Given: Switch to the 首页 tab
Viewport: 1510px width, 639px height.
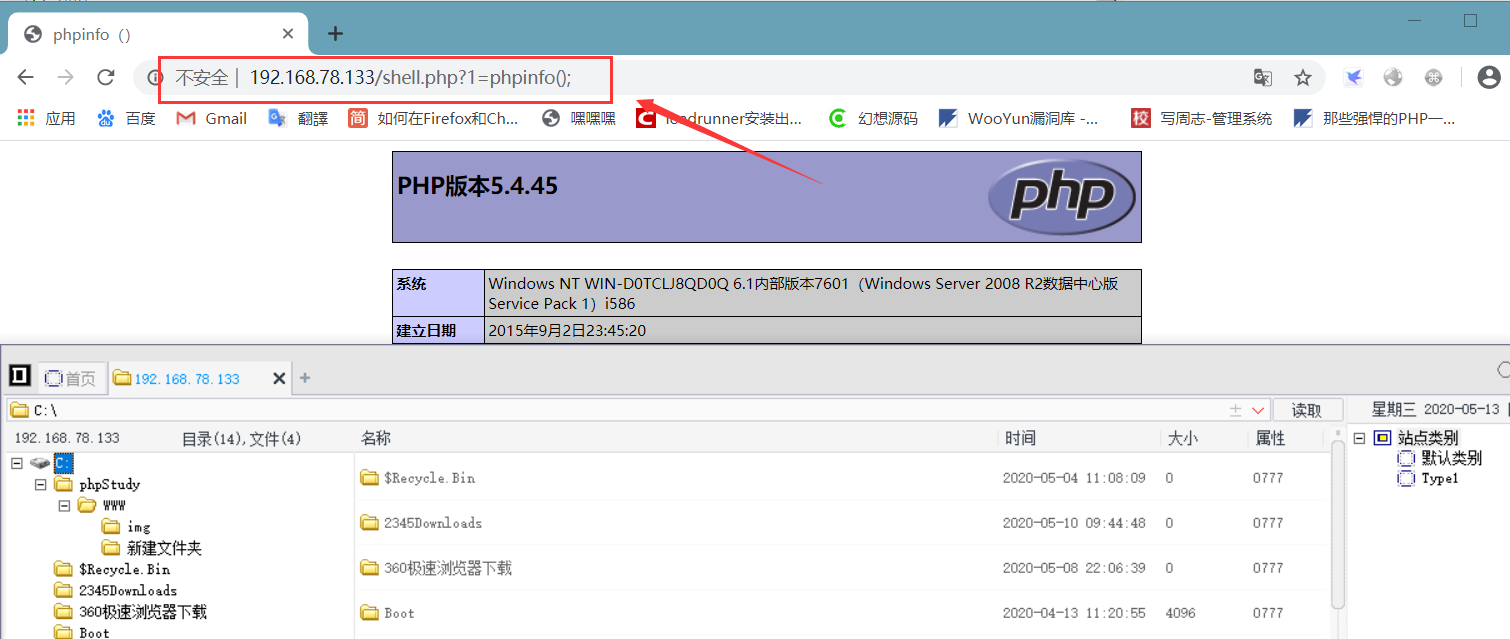Looking at the screenshot, I should pyautogui.click(x=72, y=378).
